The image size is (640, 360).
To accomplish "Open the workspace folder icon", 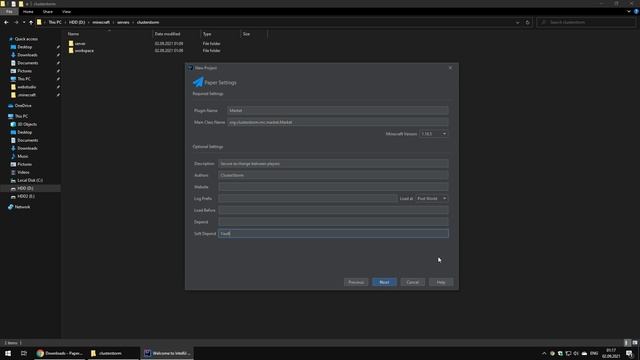I will (x=71, y=51).
